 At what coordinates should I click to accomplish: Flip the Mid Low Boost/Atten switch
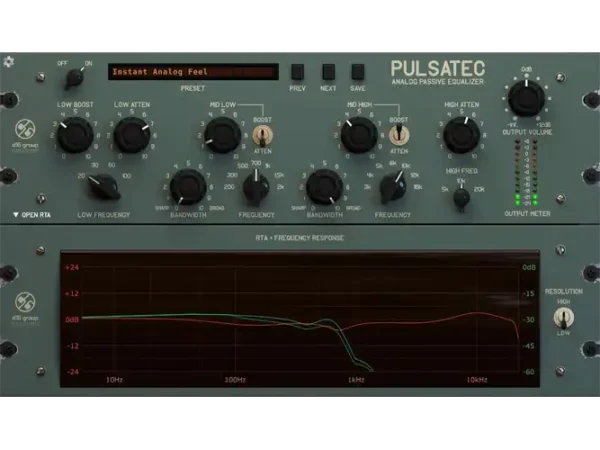coord(262,136)
